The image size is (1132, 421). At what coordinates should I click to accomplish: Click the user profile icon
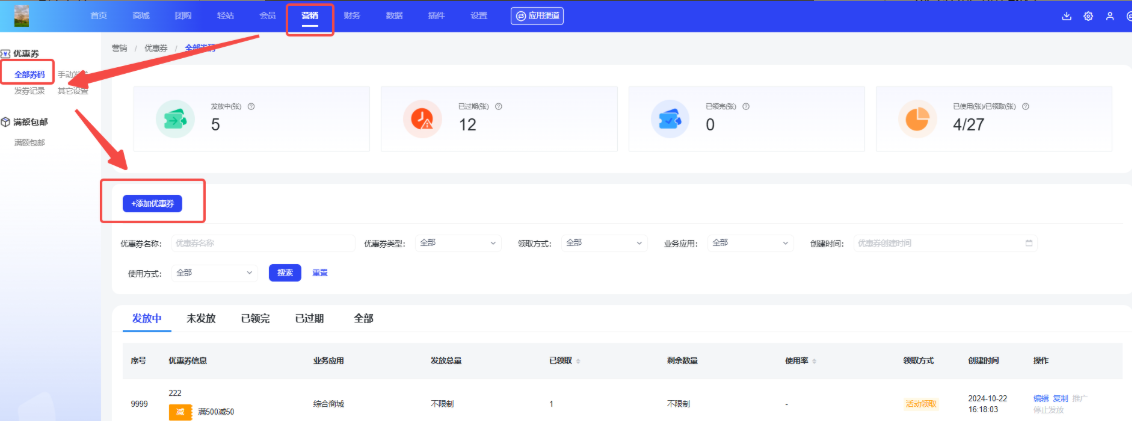click(1109, 16)
